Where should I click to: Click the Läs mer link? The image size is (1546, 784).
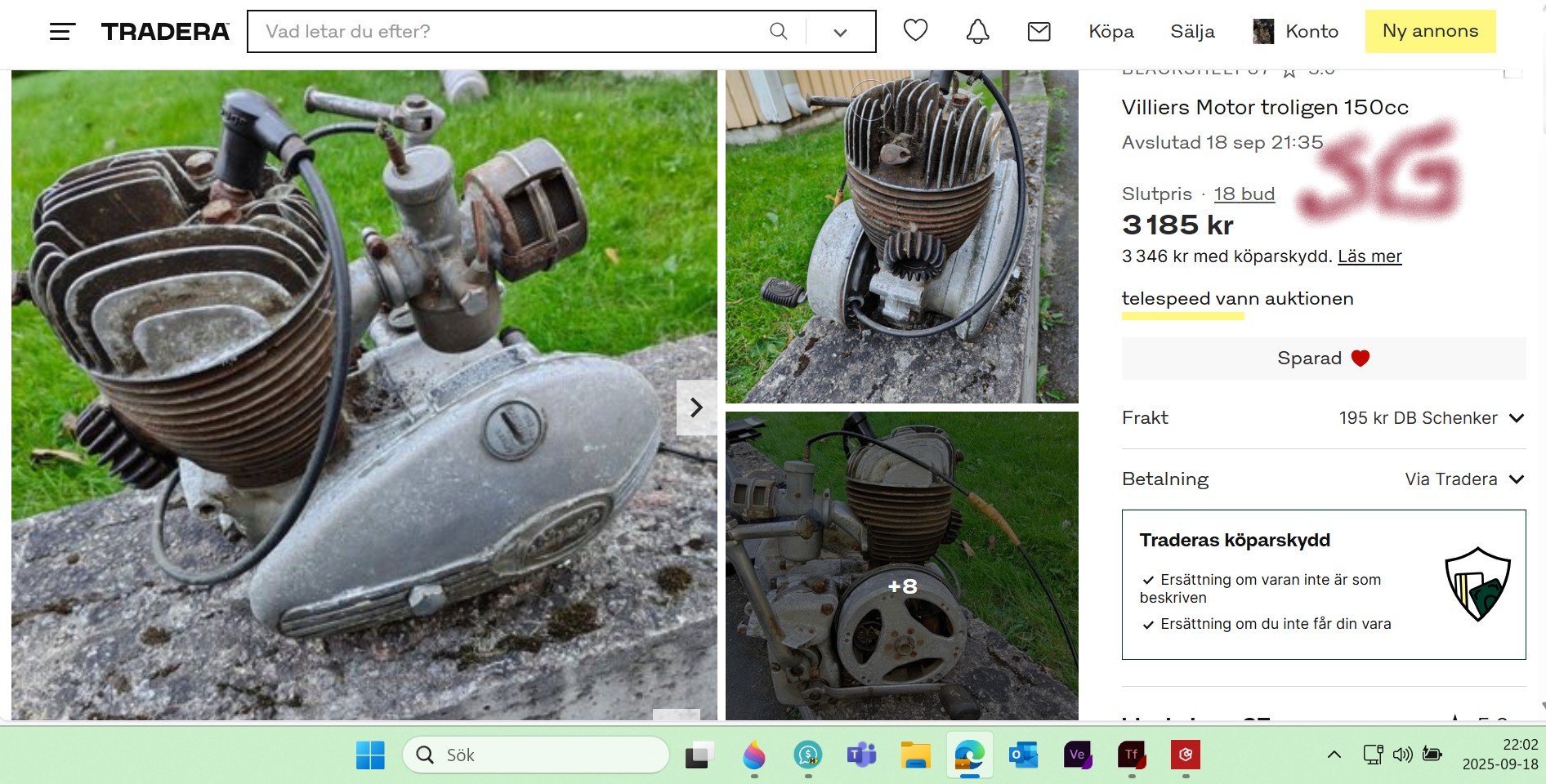tap(1370, 256)
